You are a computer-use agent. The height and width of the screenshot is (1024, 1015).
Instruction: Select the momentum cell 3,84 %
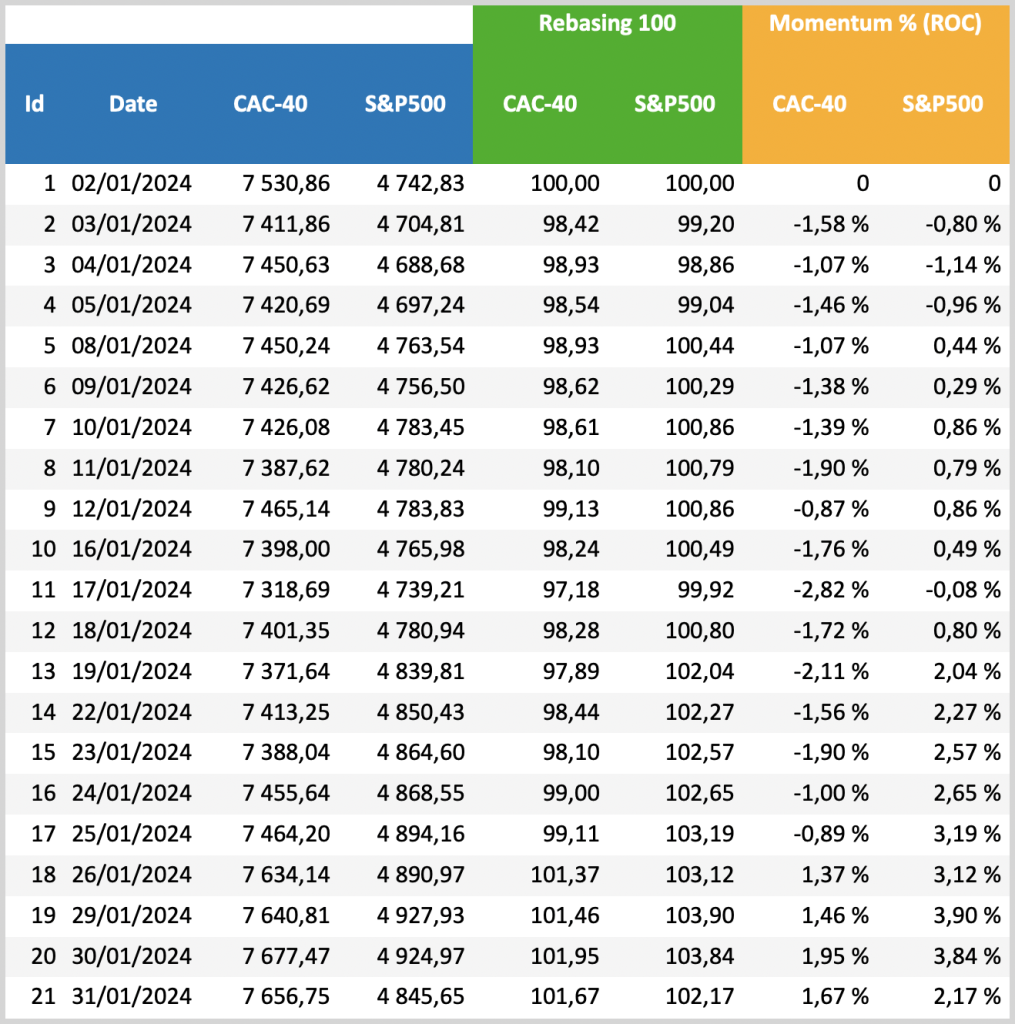[967, 957]
